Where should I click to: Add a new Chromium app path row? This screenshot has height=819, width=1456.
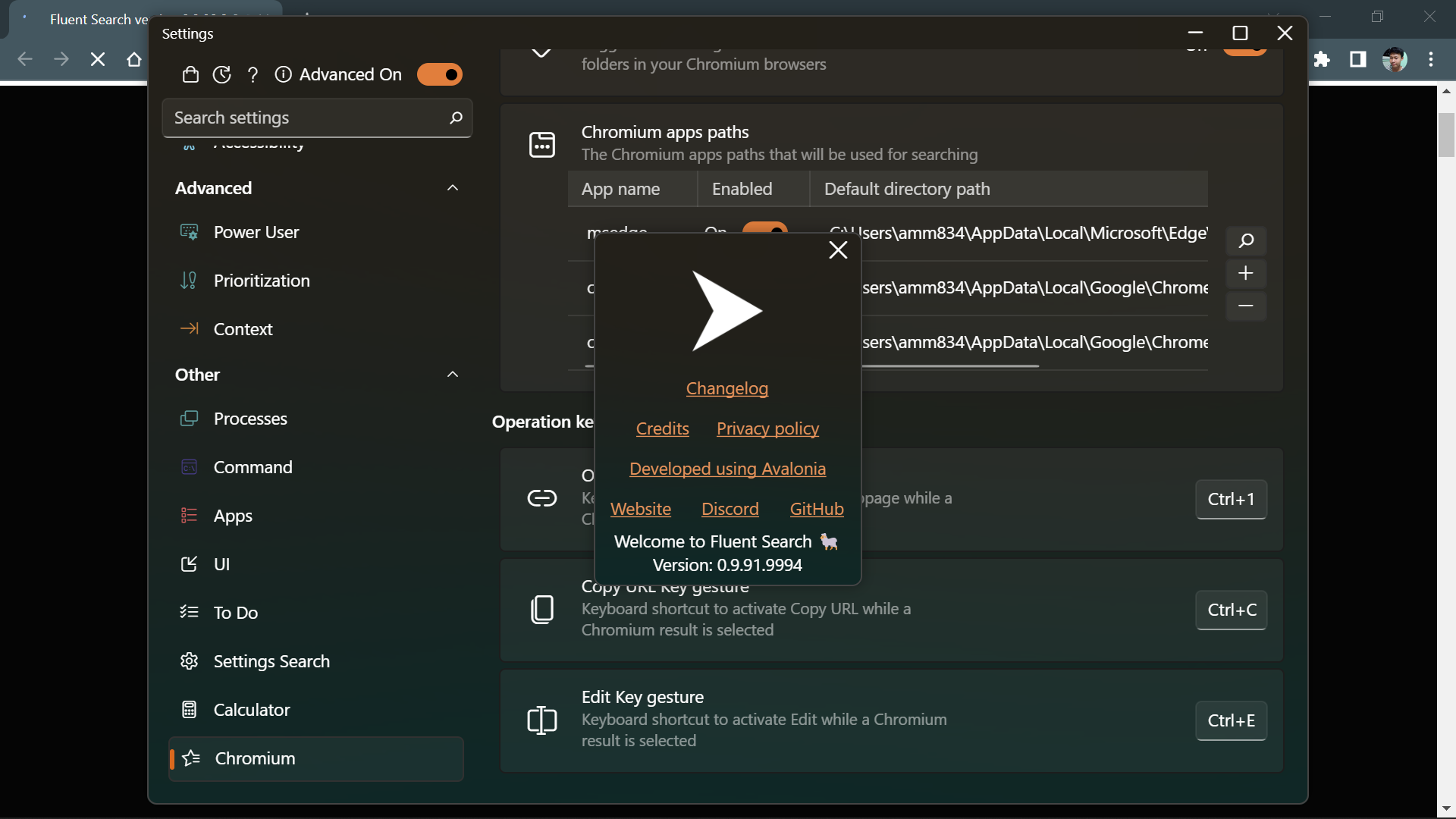pos(1245,273)
